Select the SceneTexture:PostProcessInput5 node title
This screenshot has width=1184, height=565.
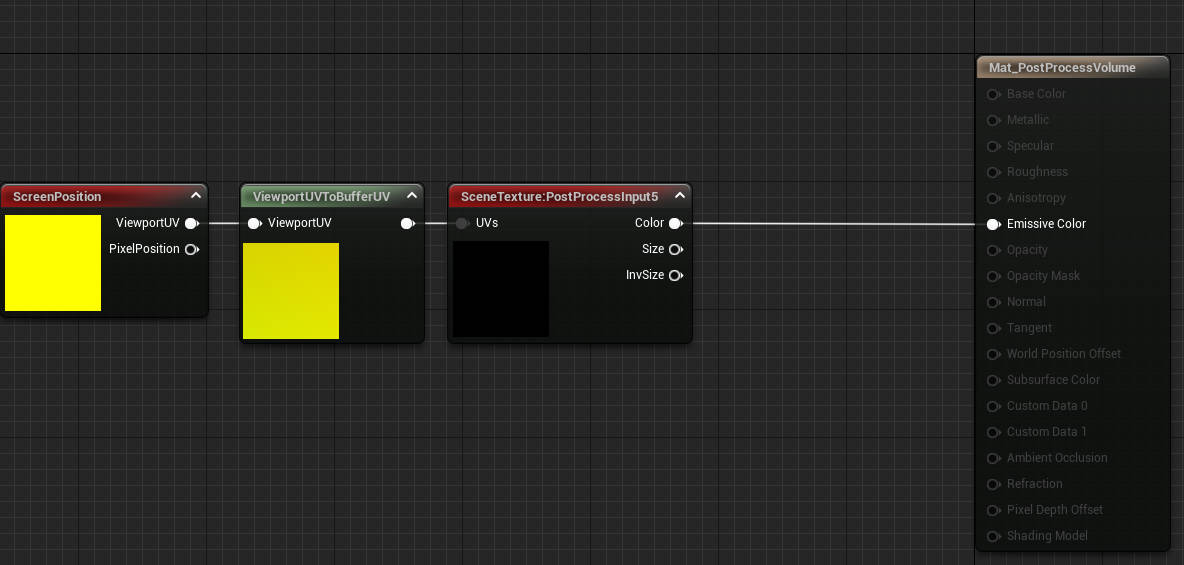click(x=559, y=196)
